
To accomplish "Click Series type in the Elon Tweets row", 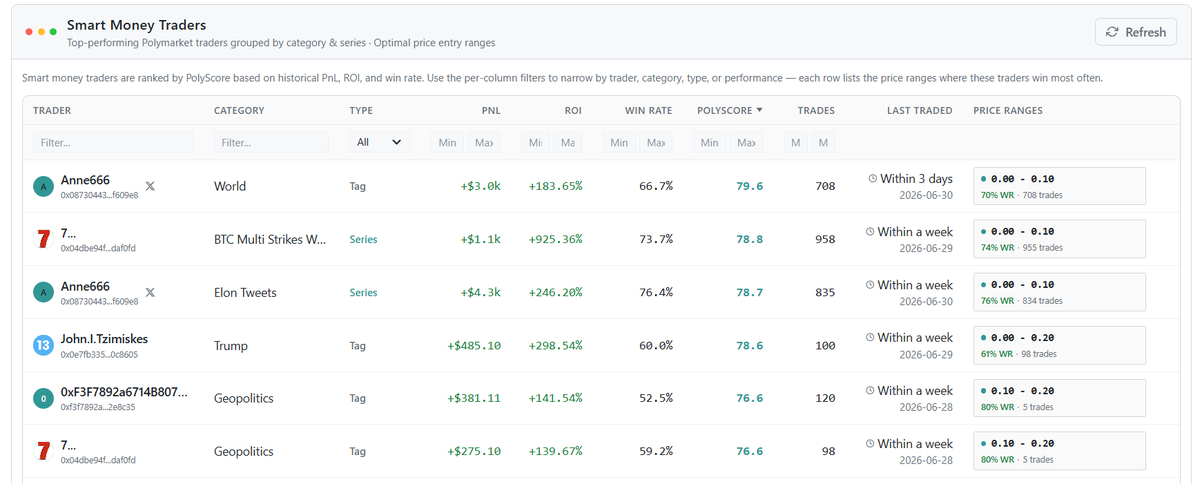I will [x=364, y=292].
